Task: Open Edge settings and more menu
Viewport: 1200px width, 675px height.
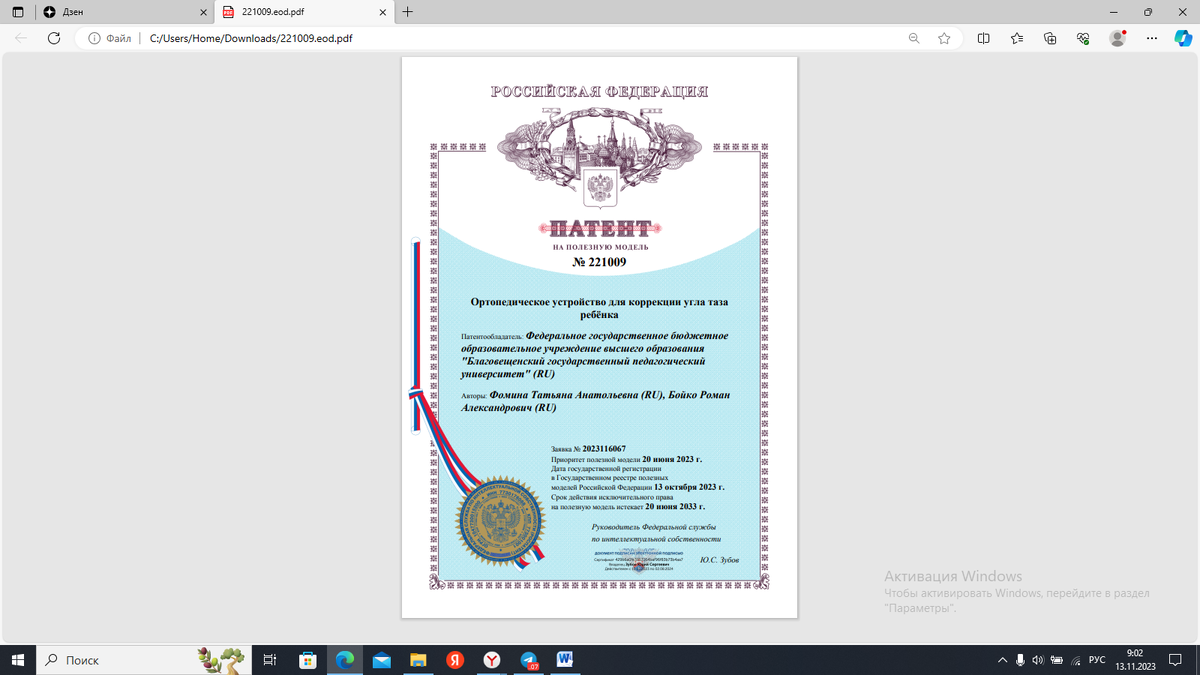Action: [x=1151, y=38]
